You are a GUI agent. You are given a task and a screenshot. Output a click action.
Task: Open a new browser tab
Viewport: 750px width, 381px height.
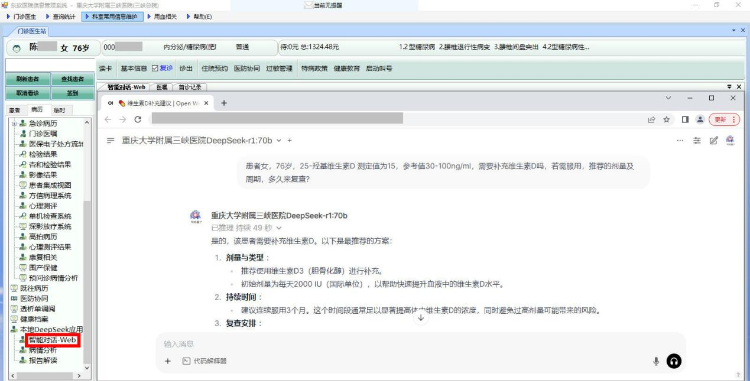(224, 103)
